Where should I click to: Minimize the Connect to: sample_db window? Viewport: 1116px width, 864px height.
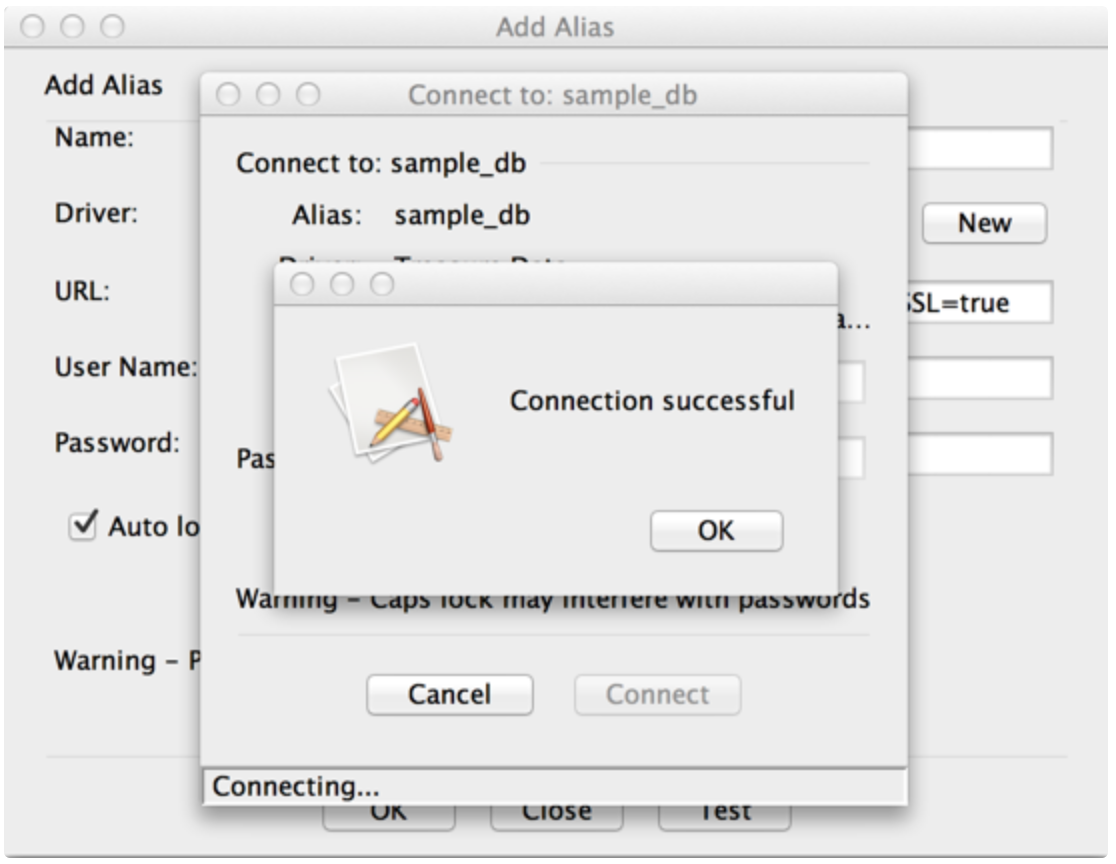tap(268, 95)
